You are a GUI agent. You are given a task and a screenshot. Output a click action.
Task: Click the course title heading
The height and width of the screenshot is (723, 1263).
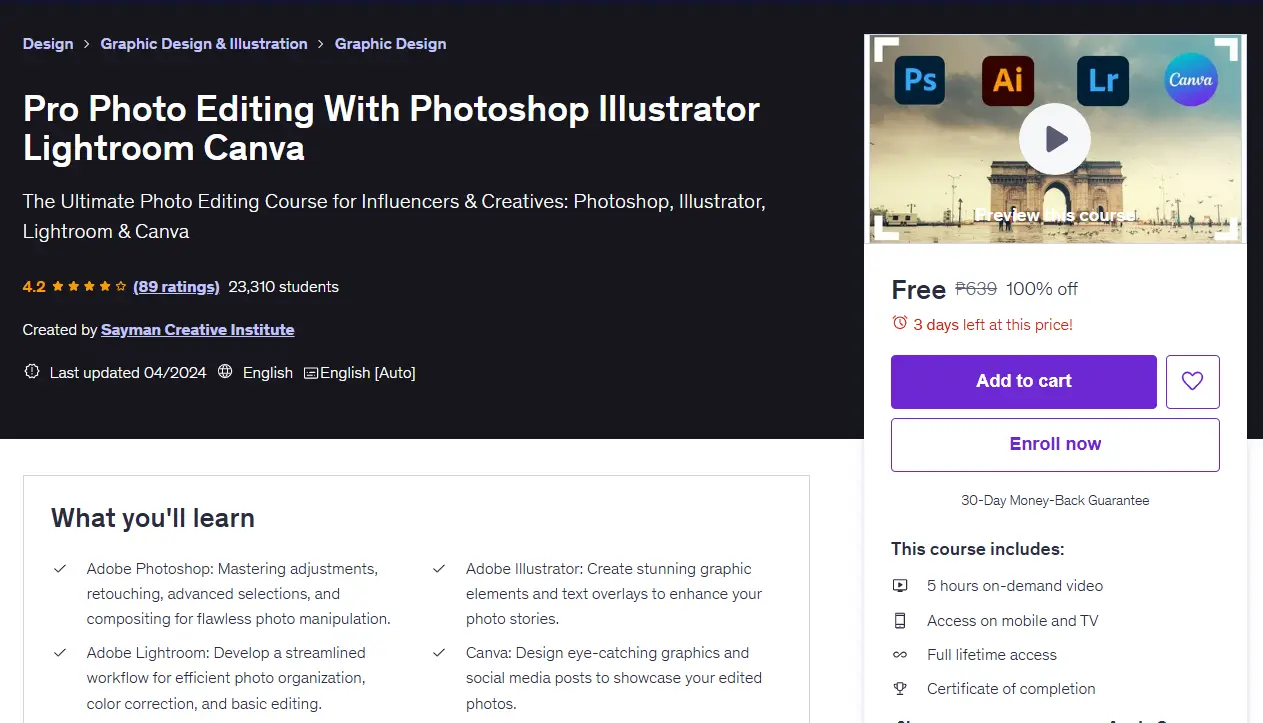tap(391, 128)
